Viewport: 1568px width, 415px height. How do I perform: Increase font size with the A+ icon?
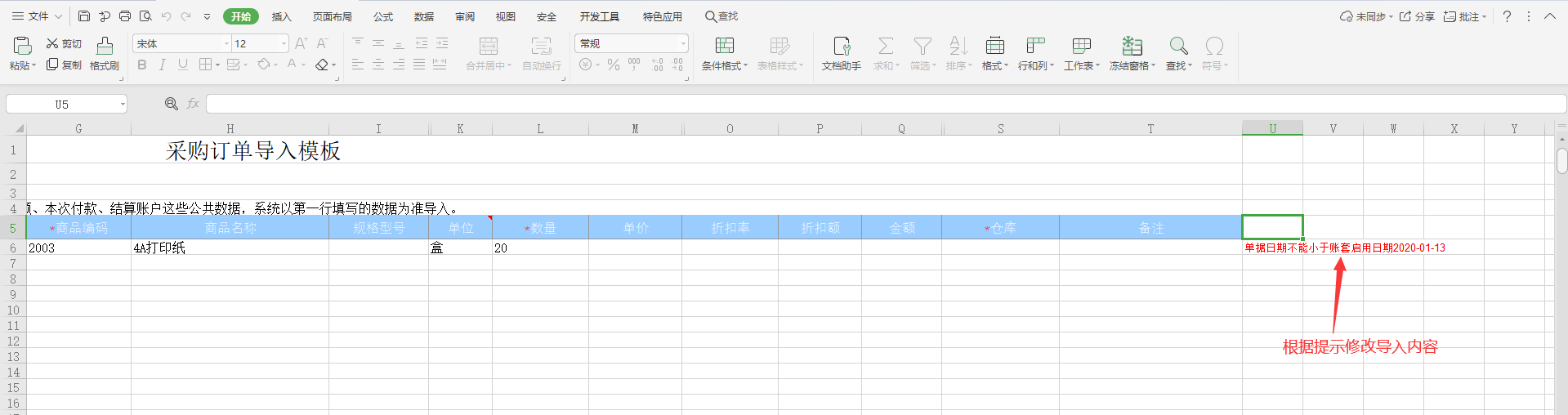point(301,43)
